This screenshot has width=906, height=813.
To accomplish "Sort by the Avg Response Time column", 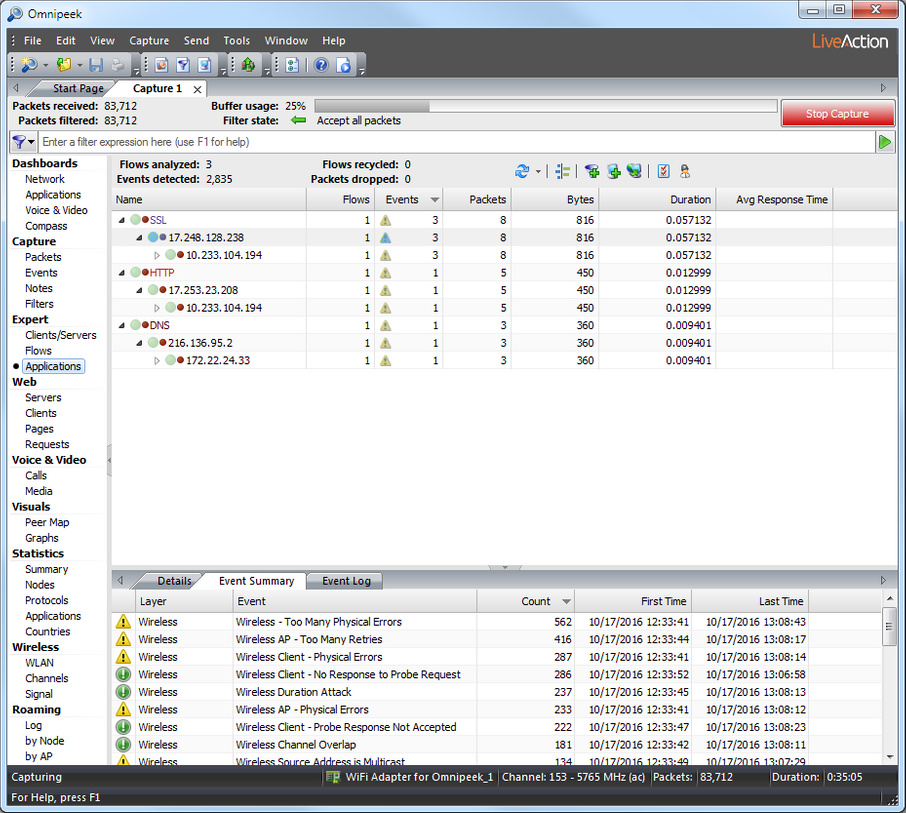I will coord(774,199).
